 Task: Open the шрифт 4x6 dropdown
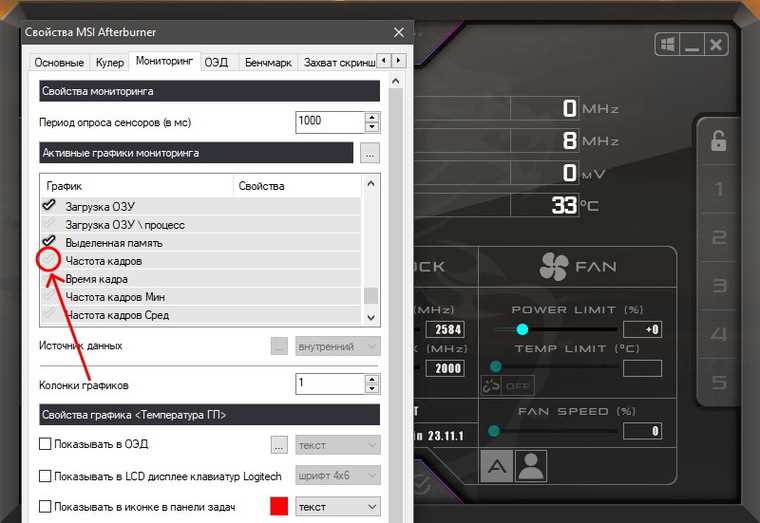[338, 476]
